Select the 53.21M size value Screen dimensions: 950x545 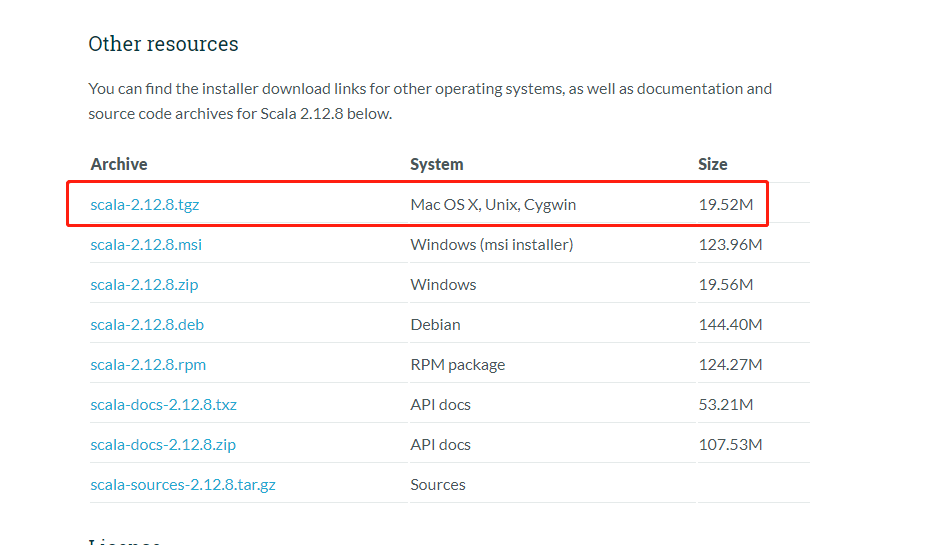pos(726,405)
